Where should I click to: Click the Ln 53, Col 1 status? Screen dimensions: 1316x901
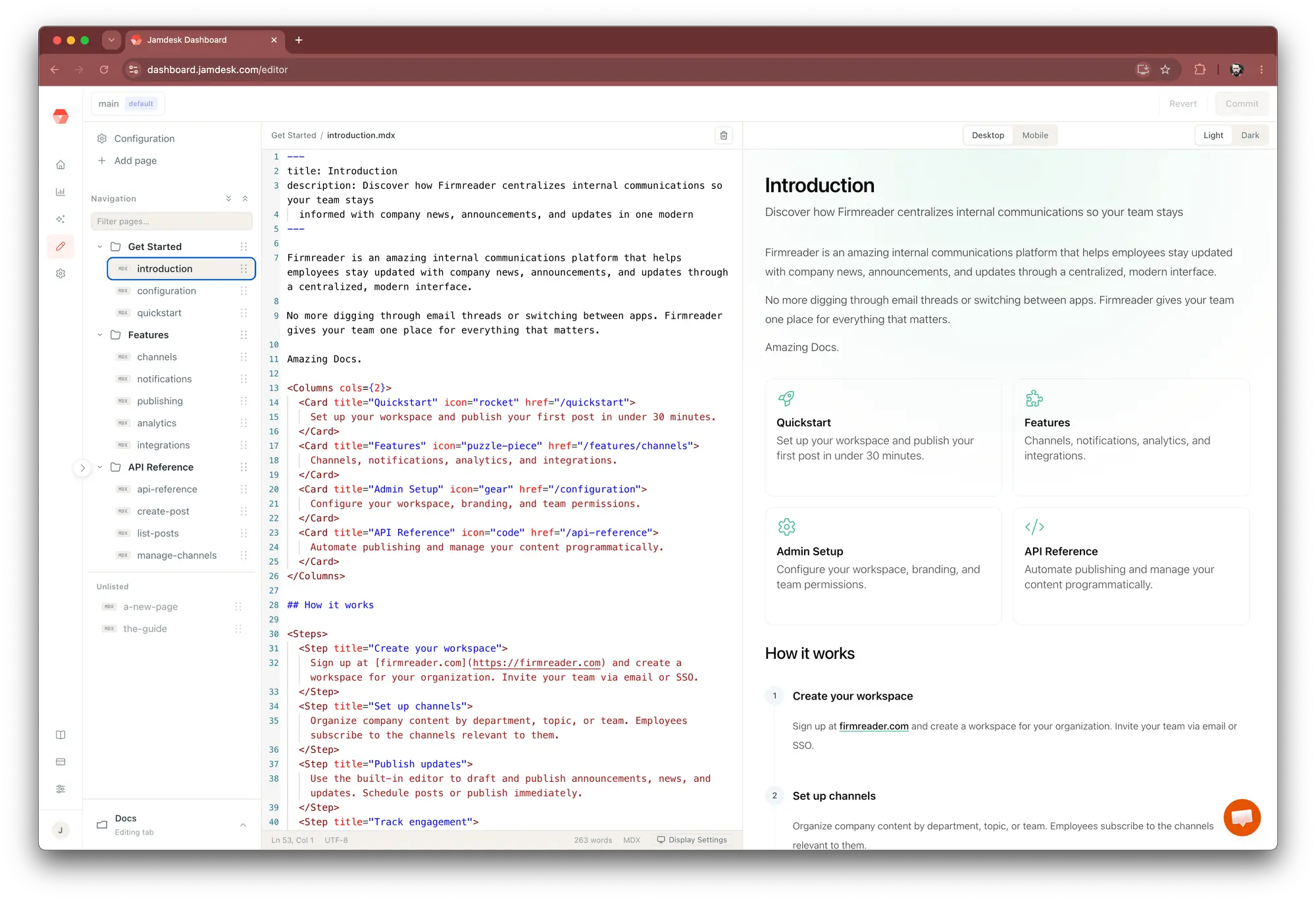click(x=292, y=840)
